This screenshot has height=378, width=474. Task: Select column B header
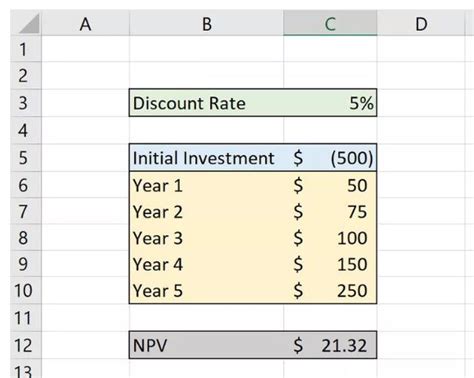coord(206,23)
